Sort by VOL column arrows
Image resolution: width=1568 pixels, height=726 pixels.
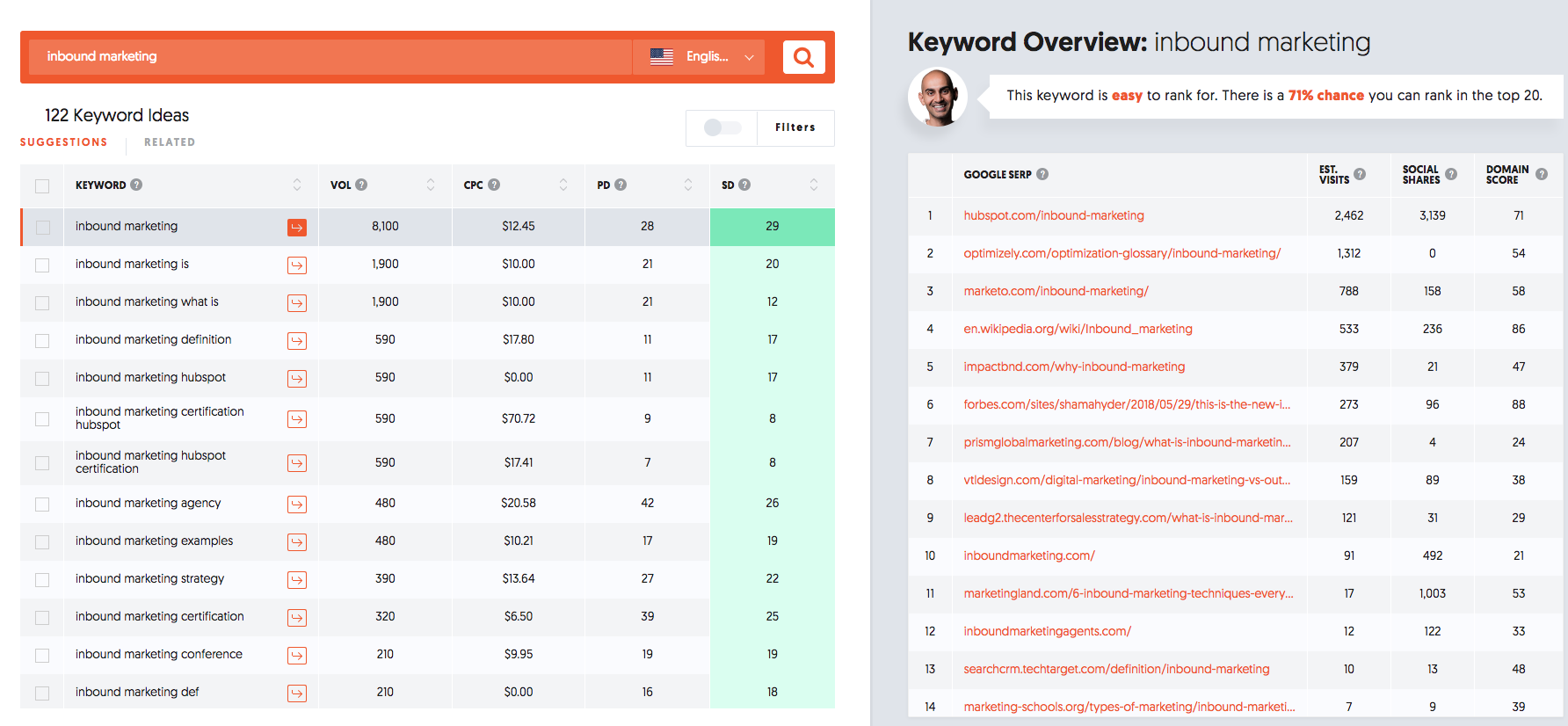pyautogui.click(x=431, y=185)
